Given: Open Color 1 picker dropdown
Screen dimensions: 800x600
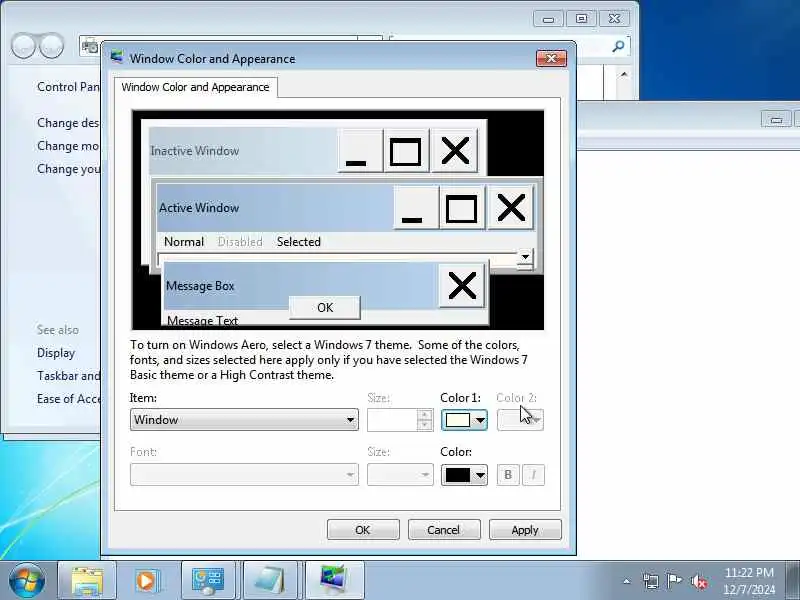Looking at the screenshot, I should 464,420.
